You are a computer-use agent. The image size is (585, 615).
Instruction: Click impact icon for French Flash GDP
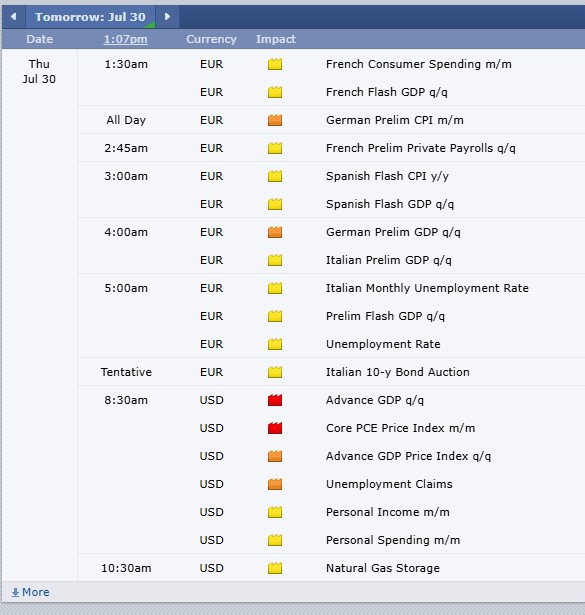pos(275,92)
